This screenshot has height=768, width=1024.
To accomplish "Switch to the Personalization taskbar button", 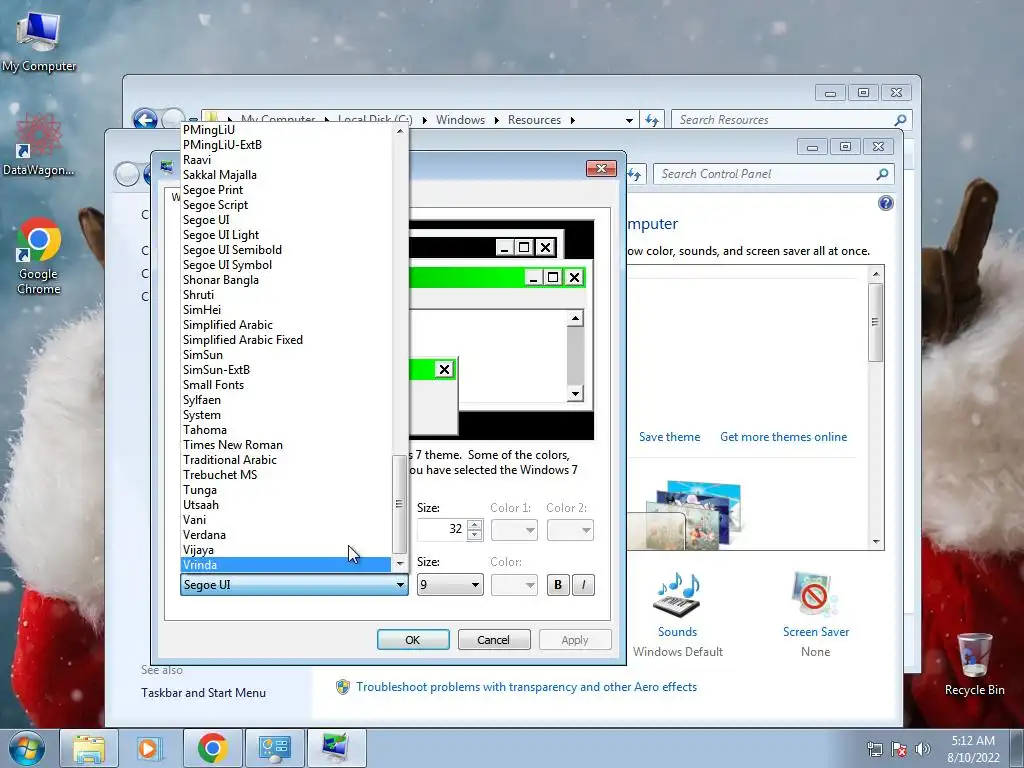I will (336, 748).
